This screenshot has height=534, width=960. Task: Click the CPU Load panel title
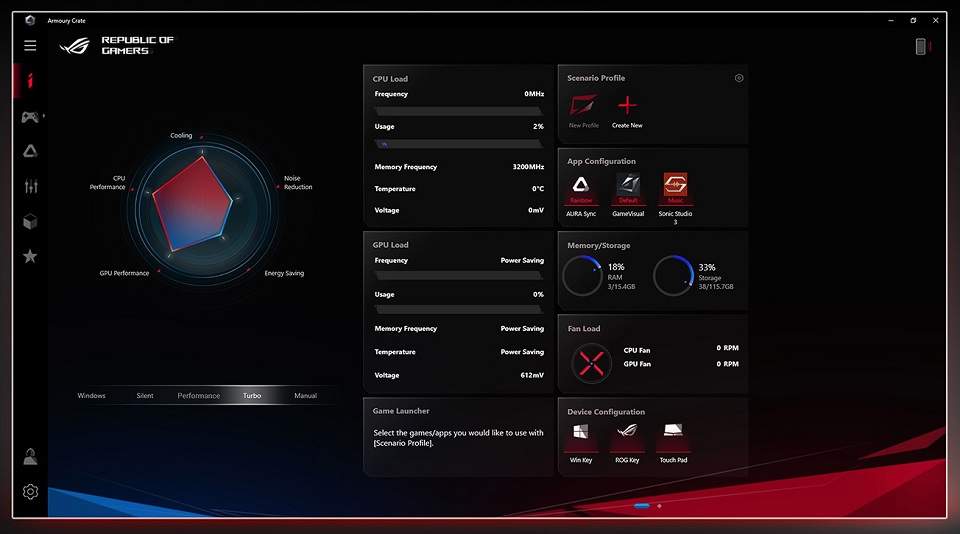(390, 78)
